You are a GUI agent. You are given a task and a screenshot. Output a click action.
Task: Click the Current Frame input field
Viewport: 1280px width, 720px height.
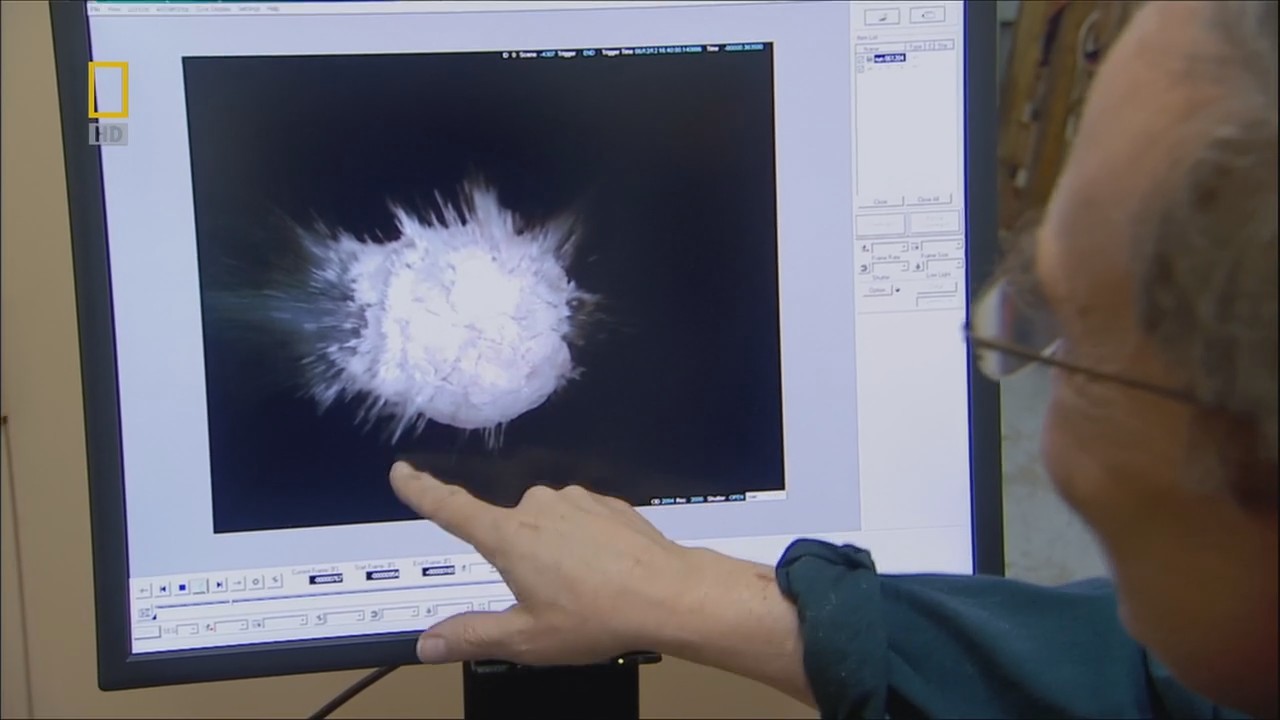coord(326,579)
